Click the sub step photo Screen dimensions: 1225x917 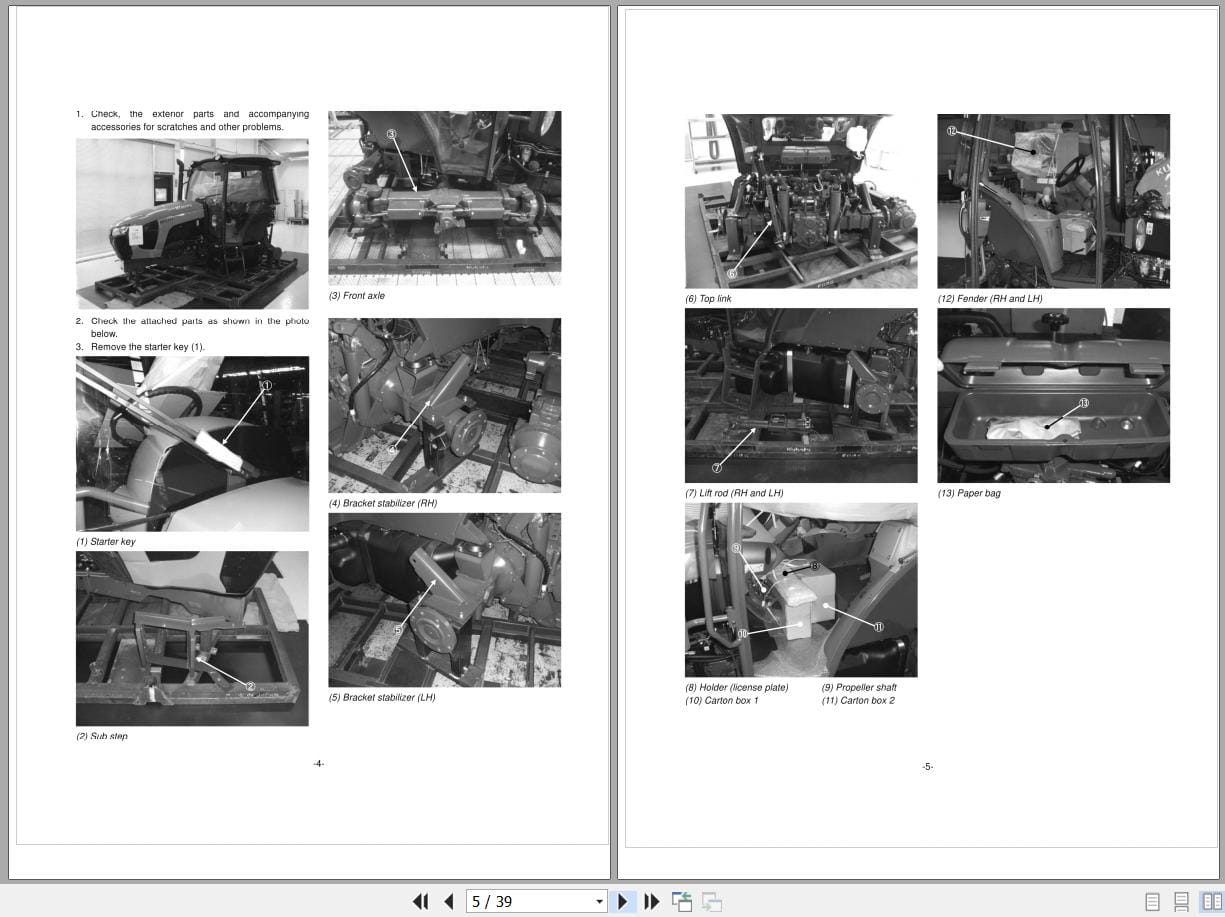[x=192, y=638]
